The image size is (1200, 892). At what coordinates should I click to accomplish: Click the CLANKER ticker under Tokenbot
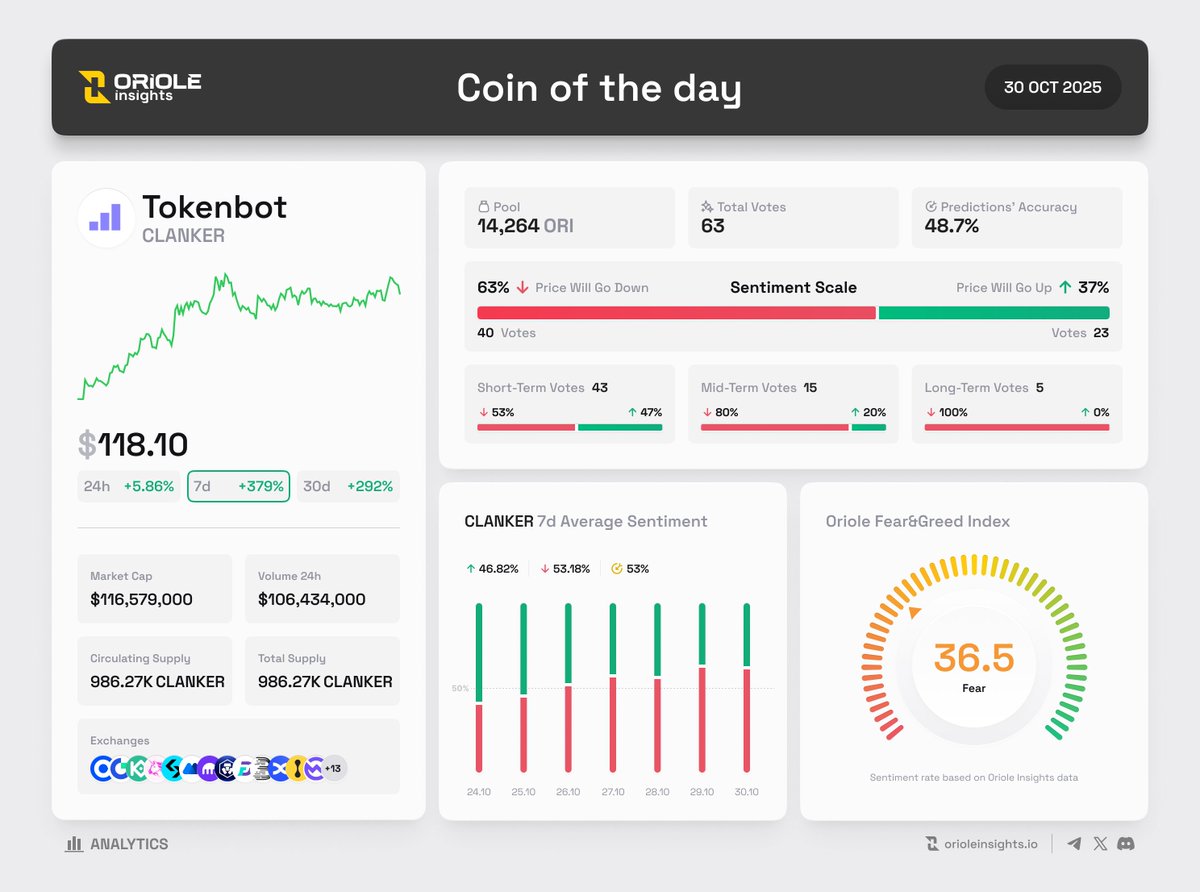coord(183,236)
